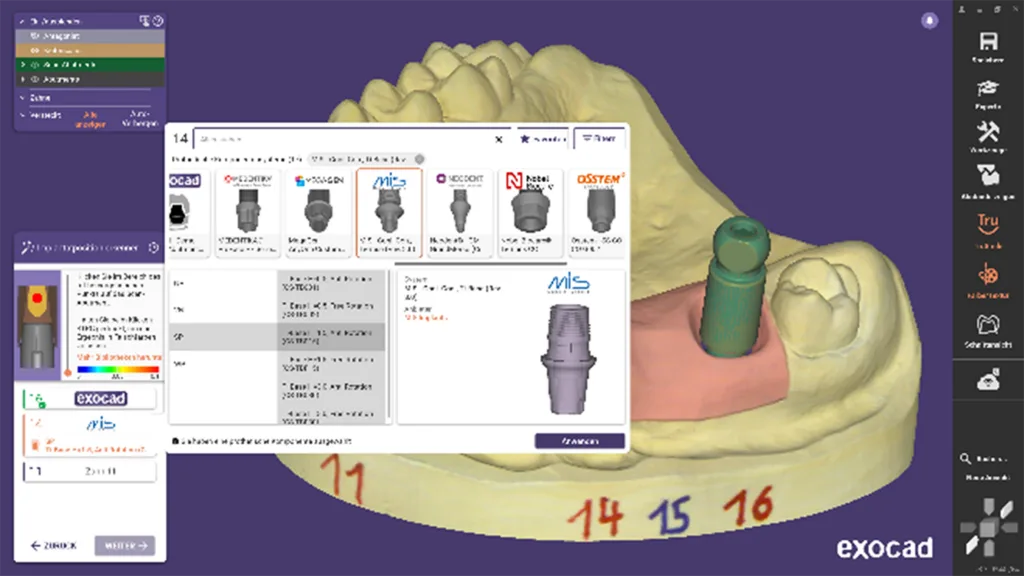
Task: Click the view orientation cube
Action: (x=988, y=527)
